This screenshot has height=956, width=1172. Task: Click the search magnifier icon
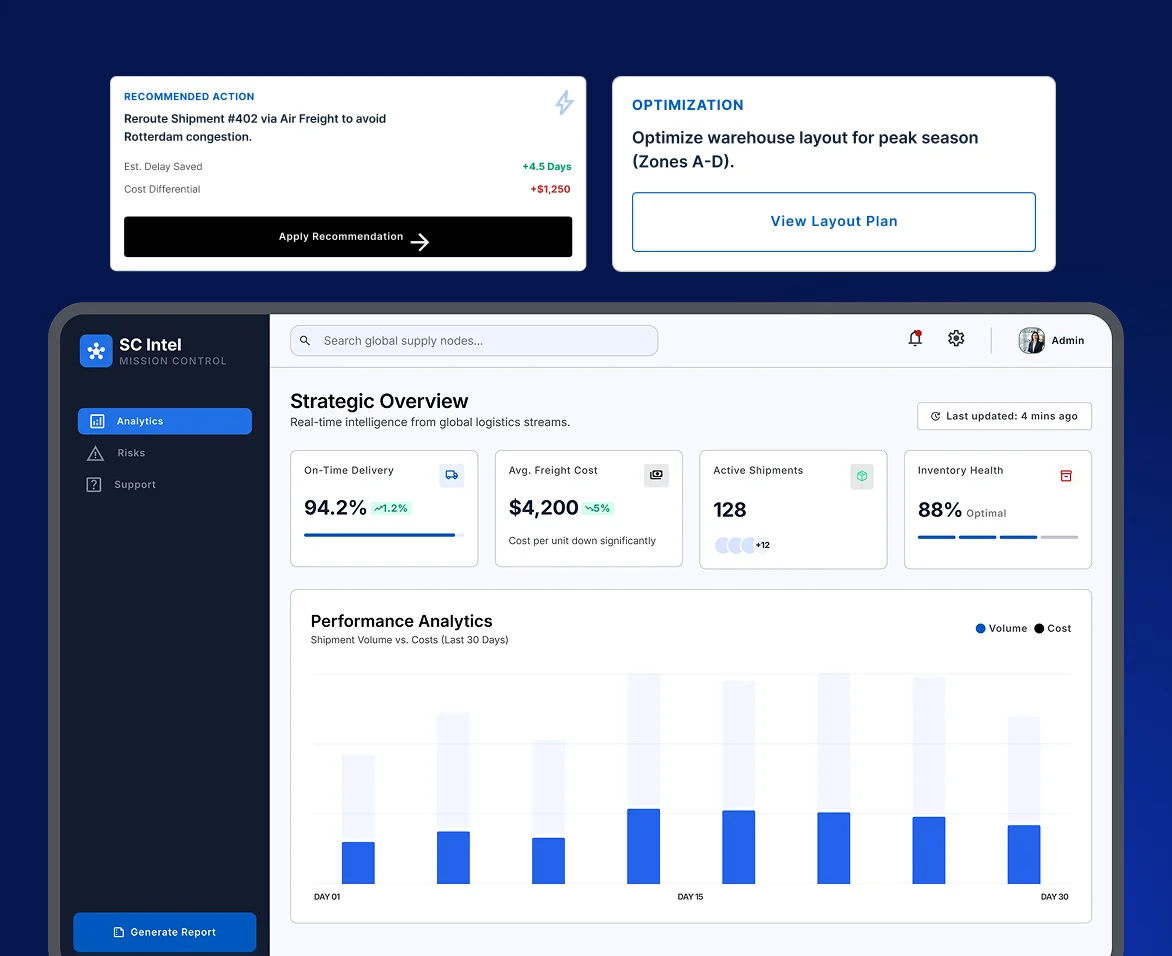click(x=305, y=341)
